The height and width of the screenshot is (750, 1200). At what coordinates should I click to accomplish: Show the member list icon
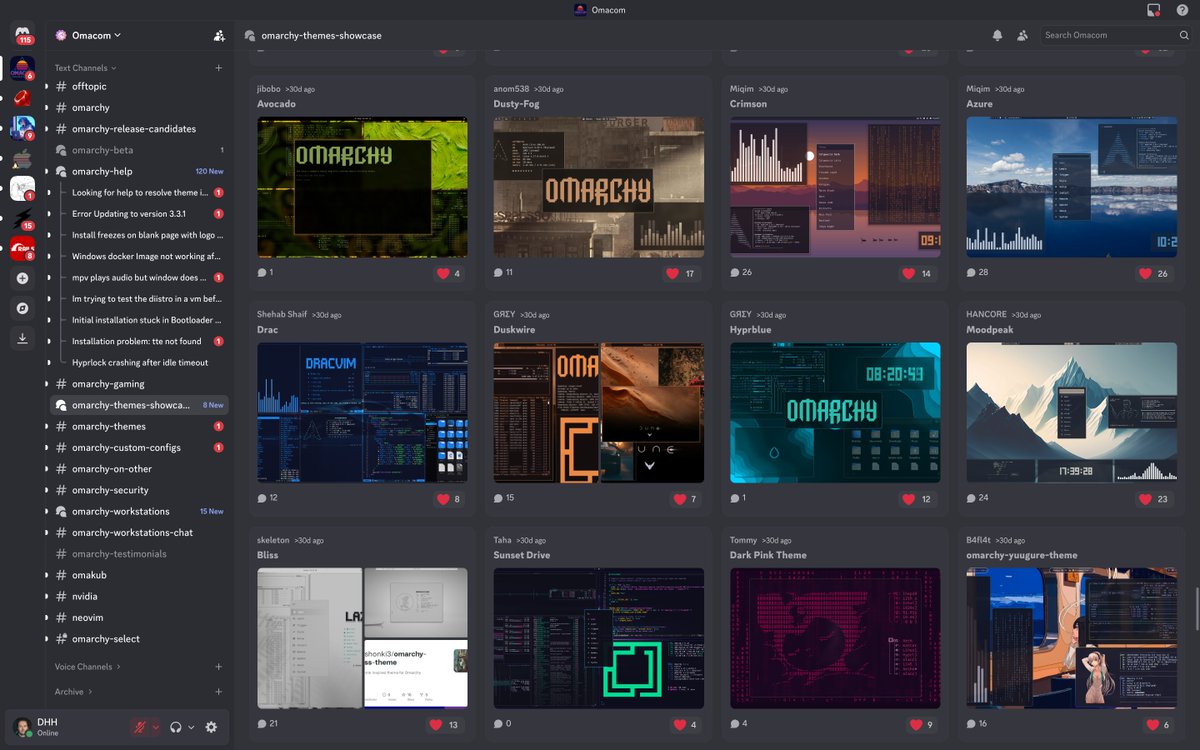pos(1023,35)
